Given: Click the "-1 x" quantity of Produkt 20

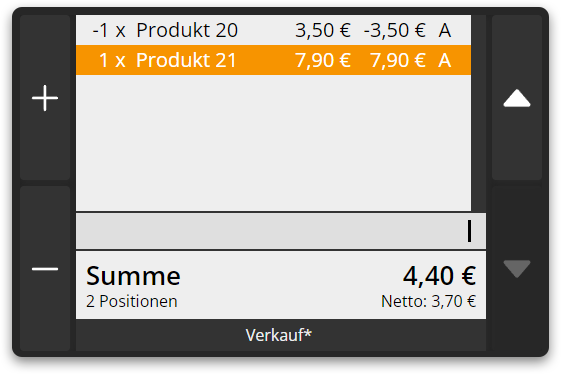Looking at the screenshot, I should (109, 30).
